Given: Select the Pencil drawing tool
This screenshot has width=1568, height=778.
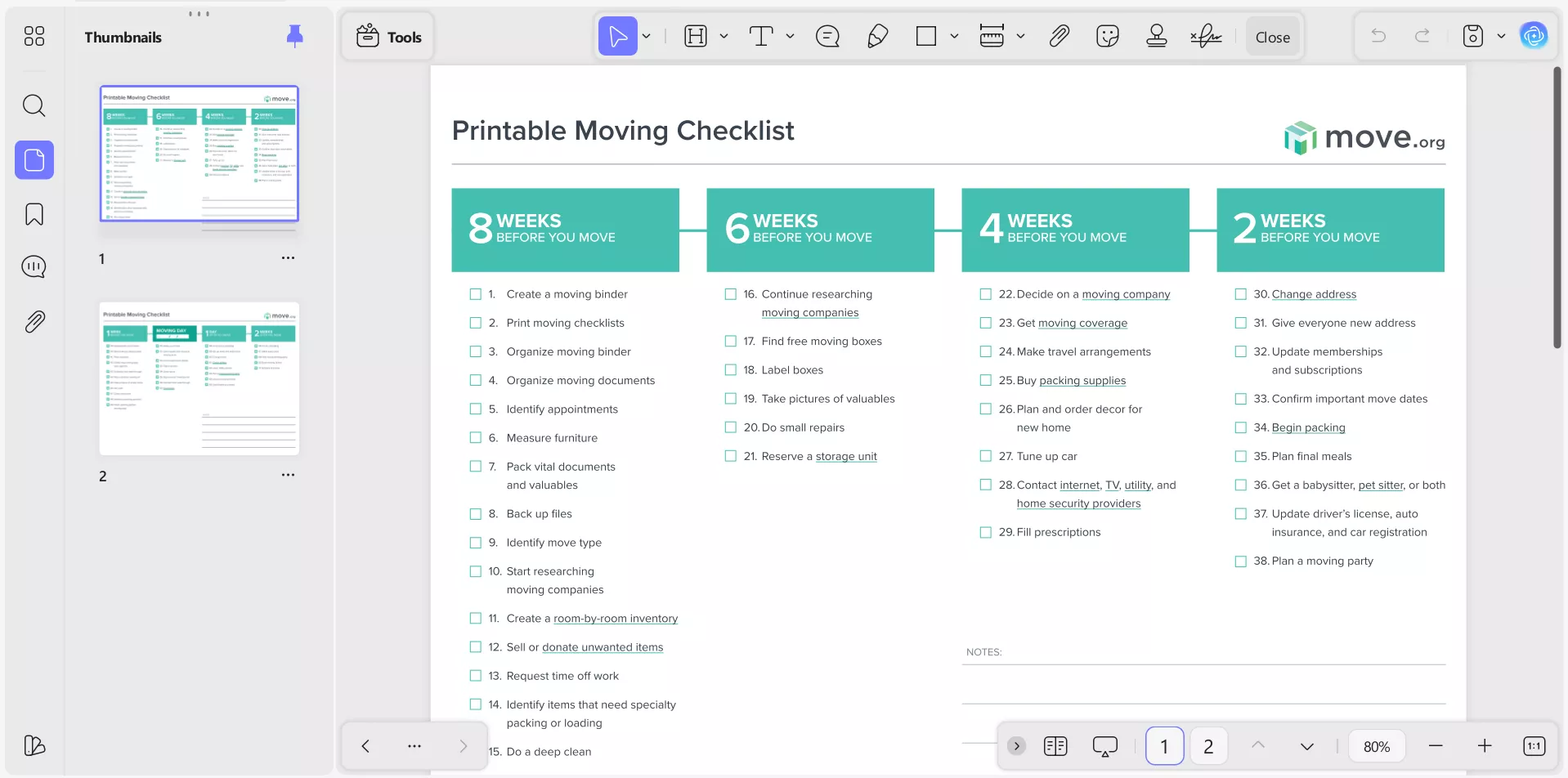Looking at the screenshot, I should (877, 36).
